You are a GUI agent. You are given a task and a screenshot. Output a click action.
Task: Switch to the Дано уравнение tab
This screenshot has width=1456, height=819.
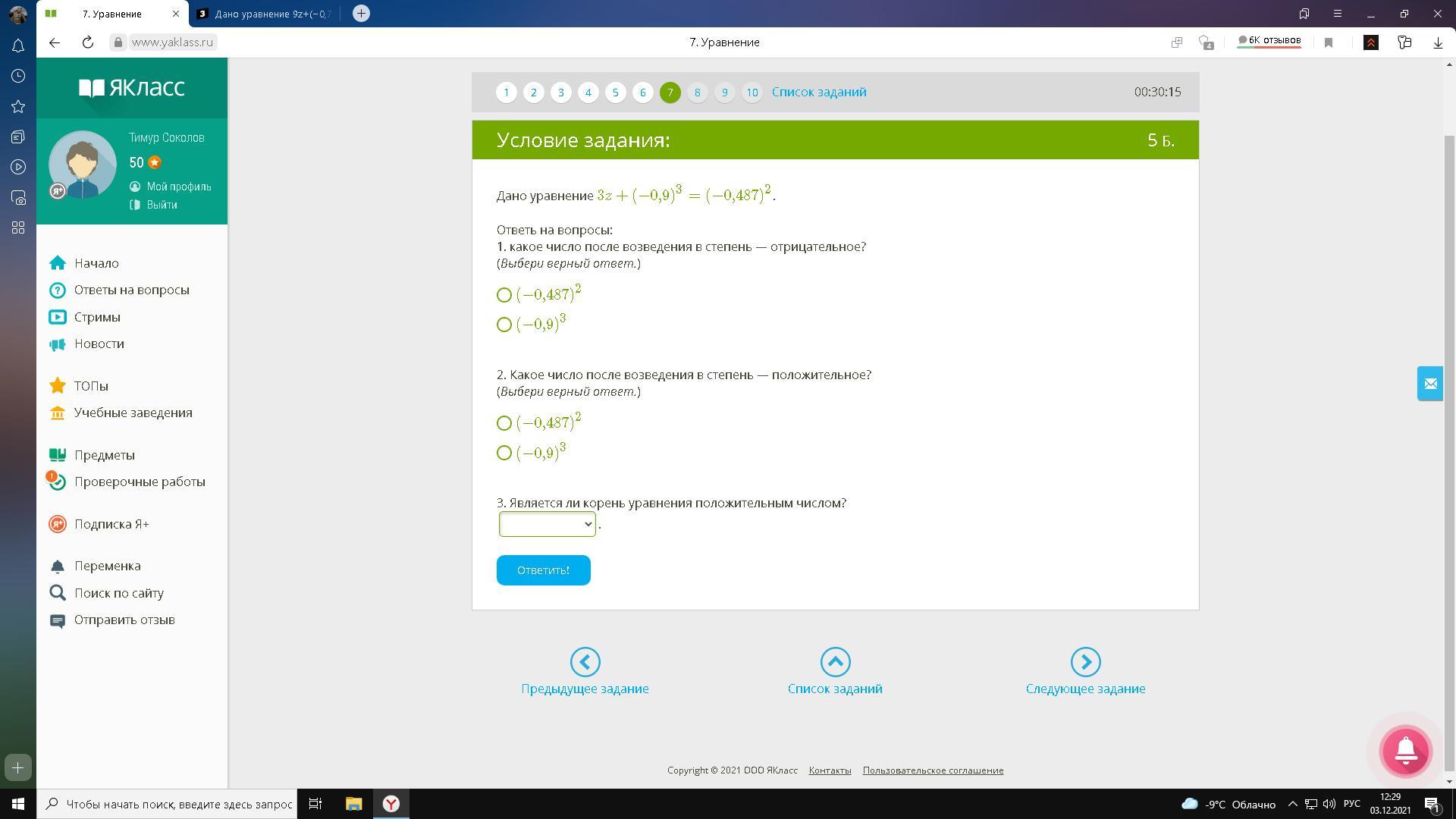pos(265,14)
